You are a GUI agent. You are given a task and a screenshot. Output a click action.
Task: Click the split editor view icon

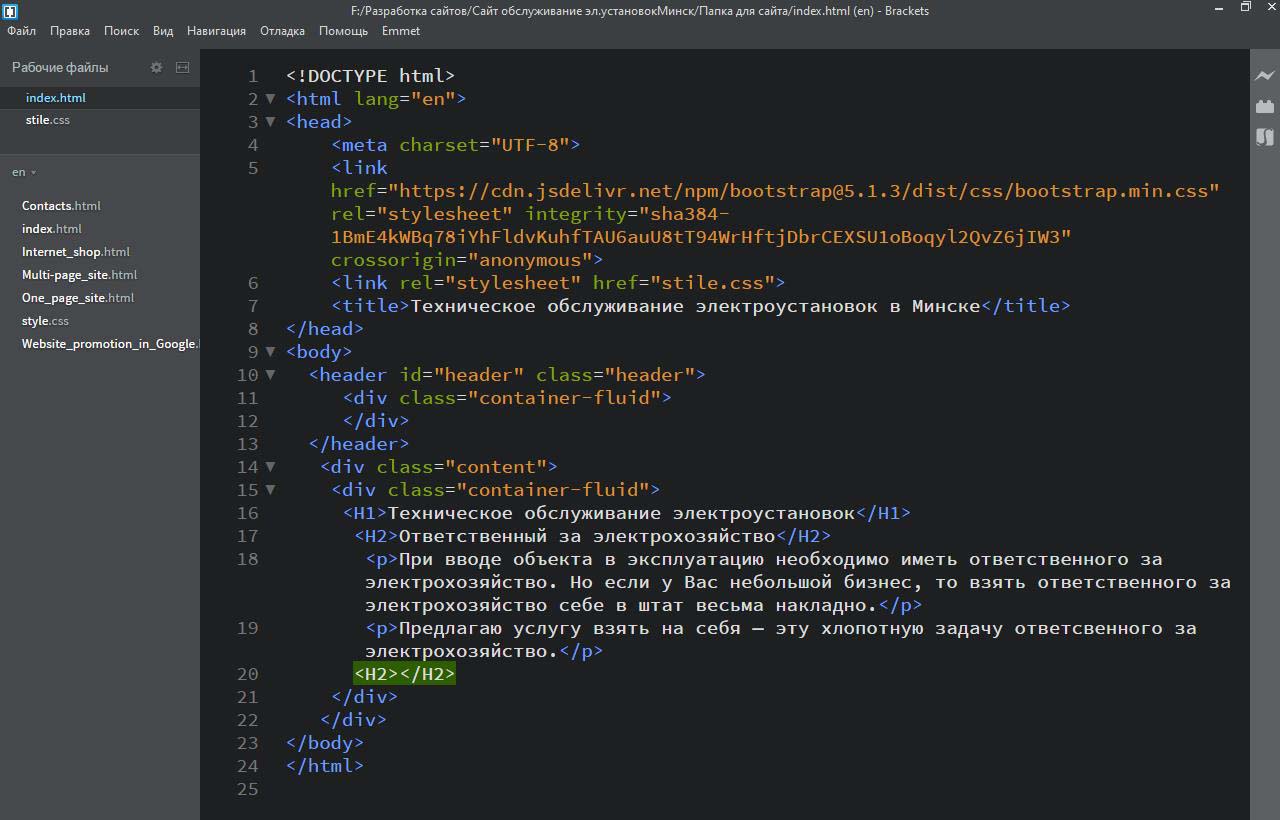point(182,67)
